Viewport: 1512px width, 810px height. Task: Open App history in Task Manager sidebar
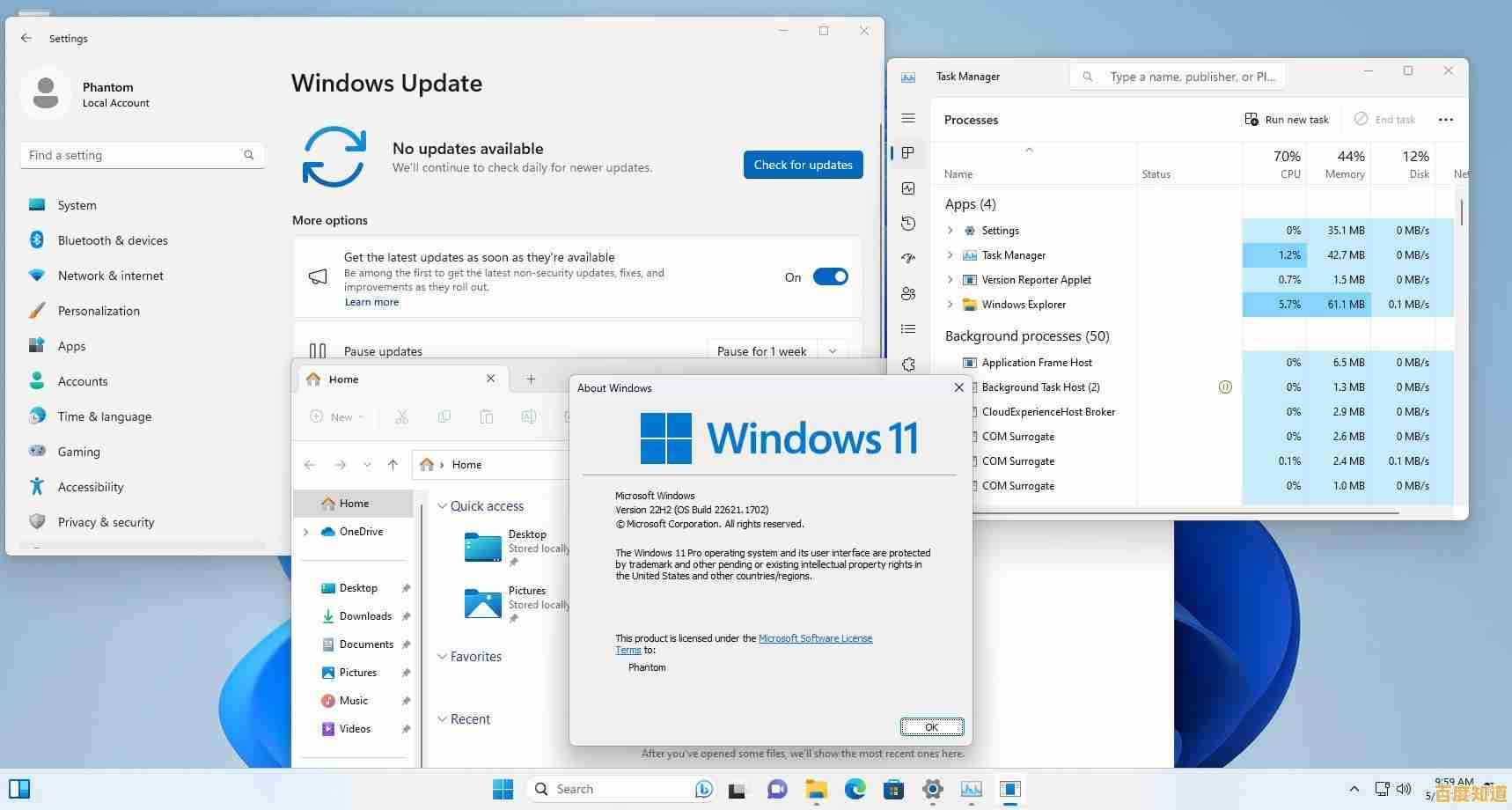tap(908, 223)
